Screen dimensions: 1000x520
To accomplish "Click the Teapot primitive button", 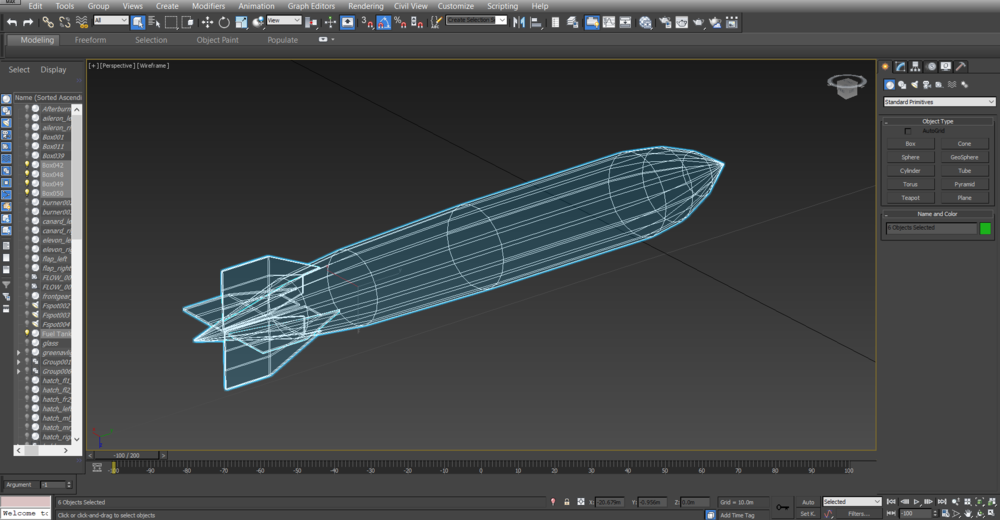I will 910,198.
